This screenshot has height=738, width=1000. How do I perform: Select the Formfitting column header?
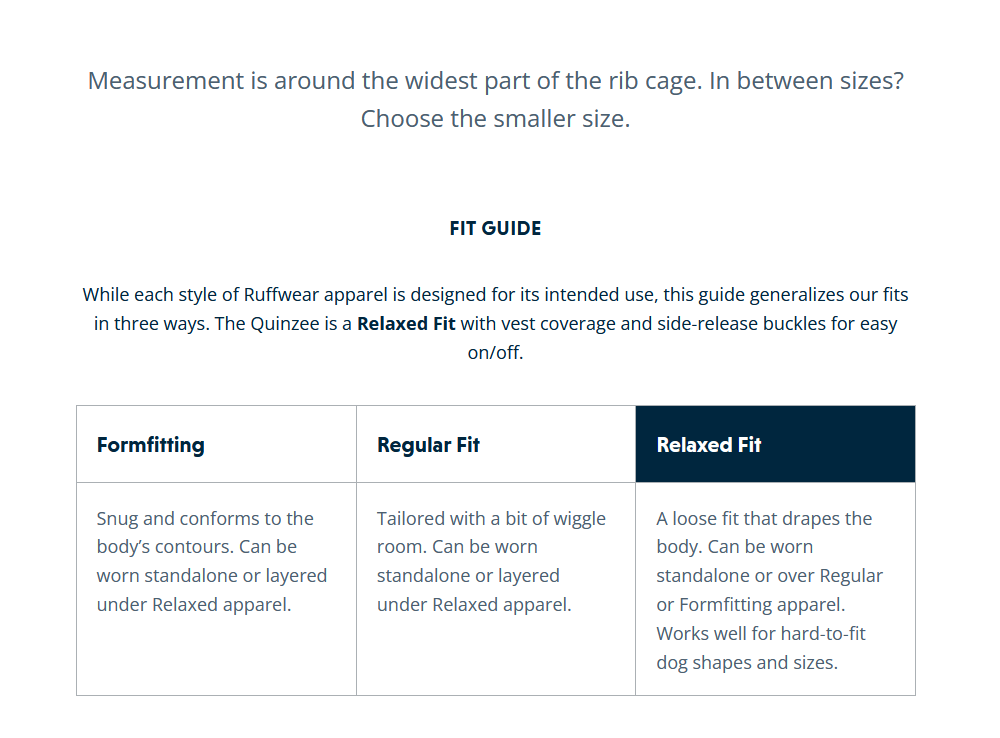[x=151, y=445]
